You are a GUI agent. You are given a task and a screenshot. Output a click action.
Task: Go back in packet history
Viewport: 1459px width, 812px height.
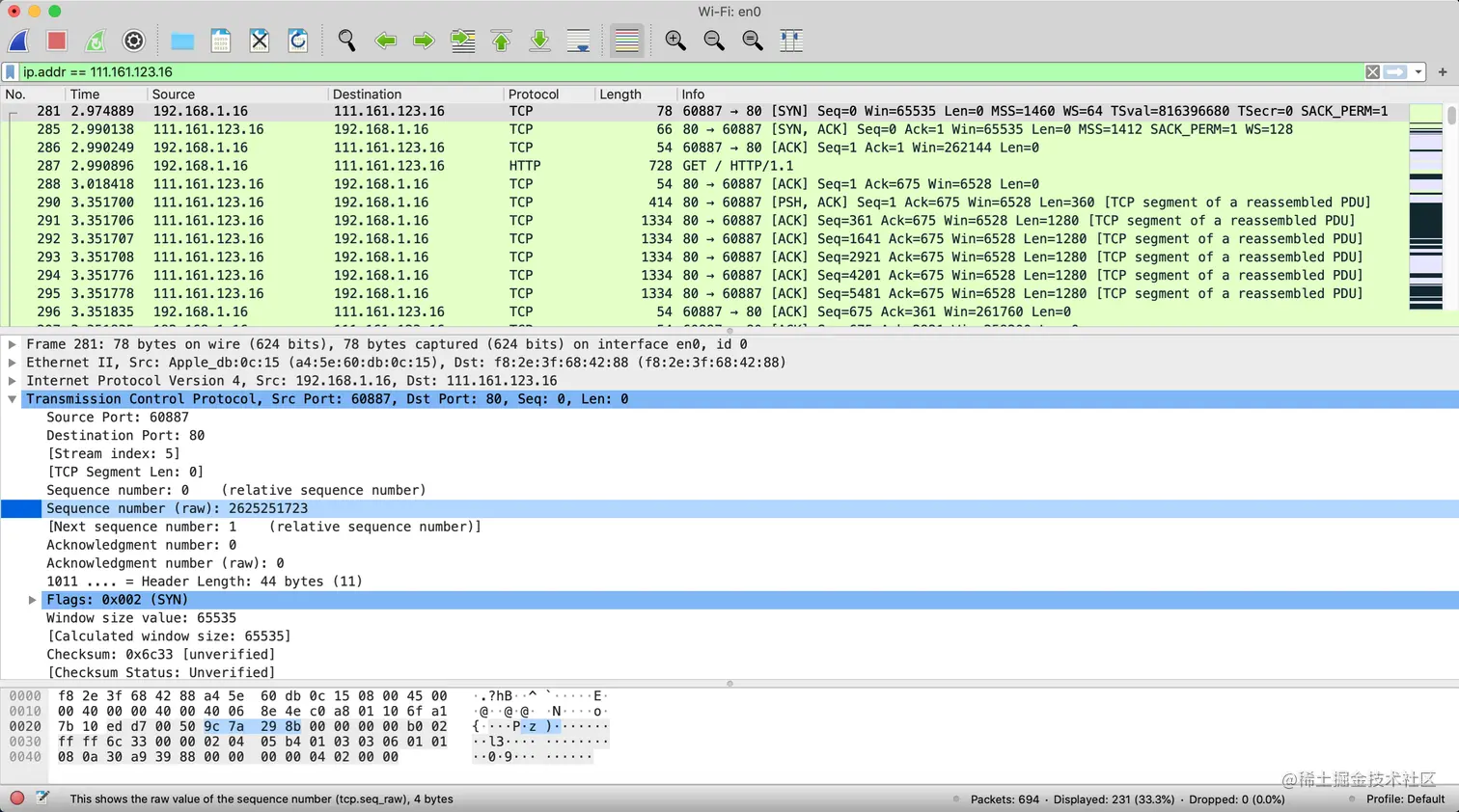pyautogui.click(x=386, y=41)
